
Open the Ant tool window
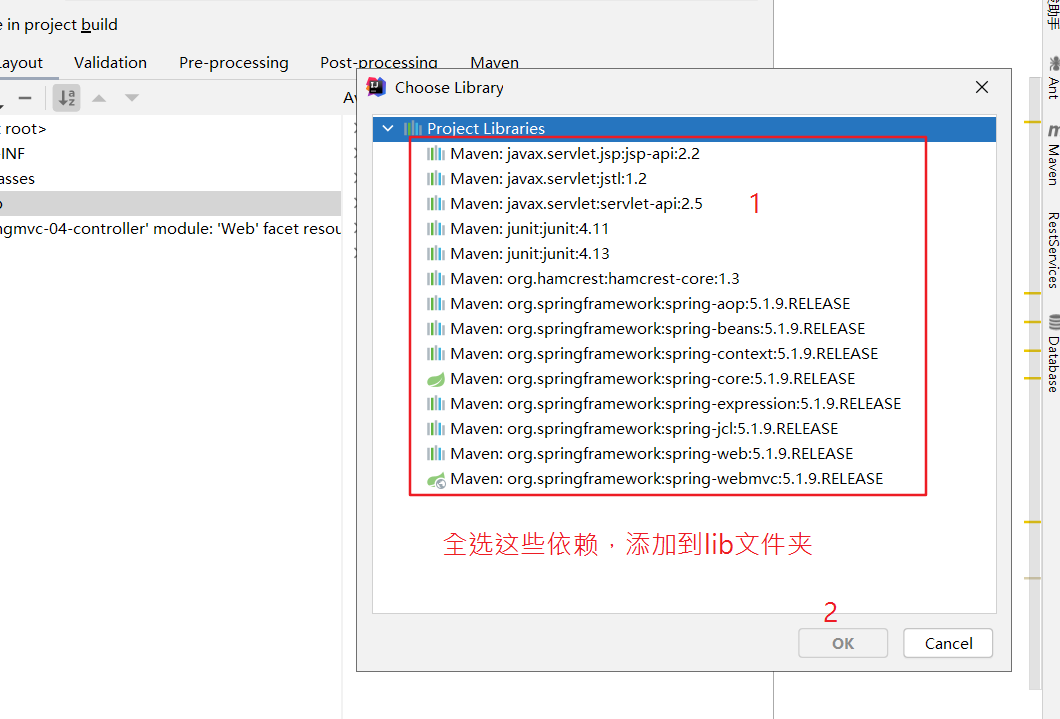1053,78
